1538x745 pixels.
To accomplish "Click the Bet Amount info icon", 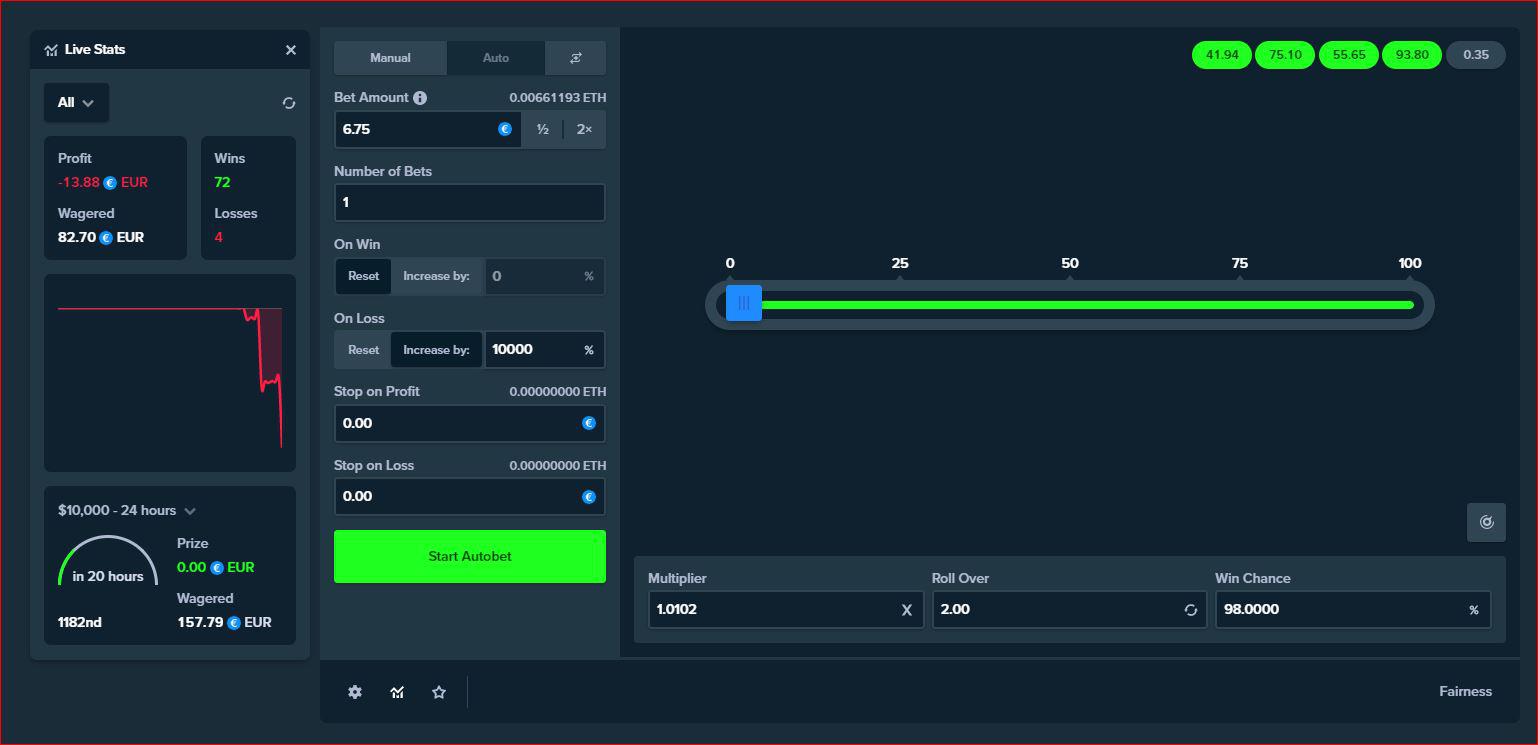I will 420,98.
